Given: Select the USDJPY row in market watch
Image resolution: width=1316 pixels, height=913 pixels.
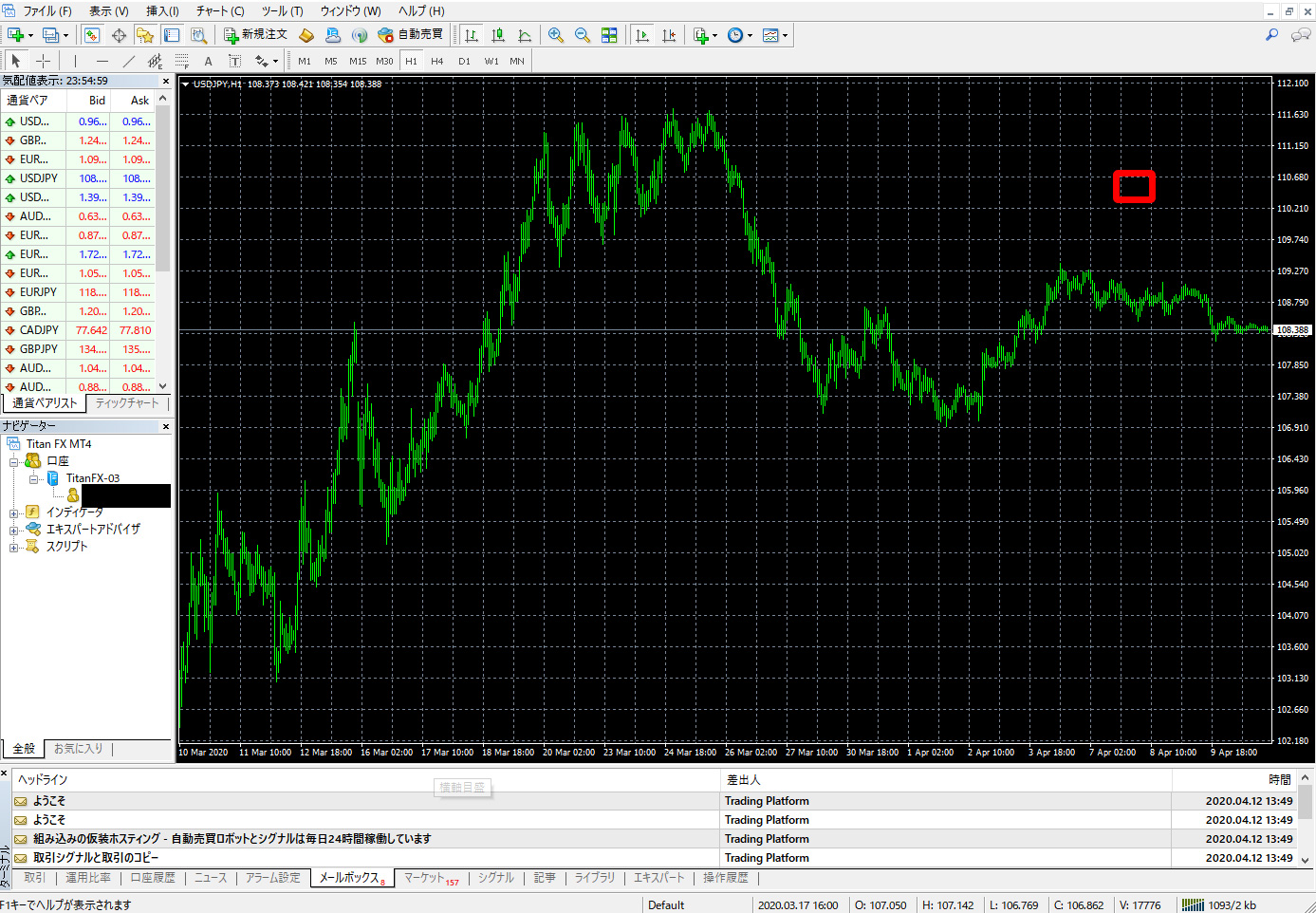Looking at the screenshot, I should (78, 178).
